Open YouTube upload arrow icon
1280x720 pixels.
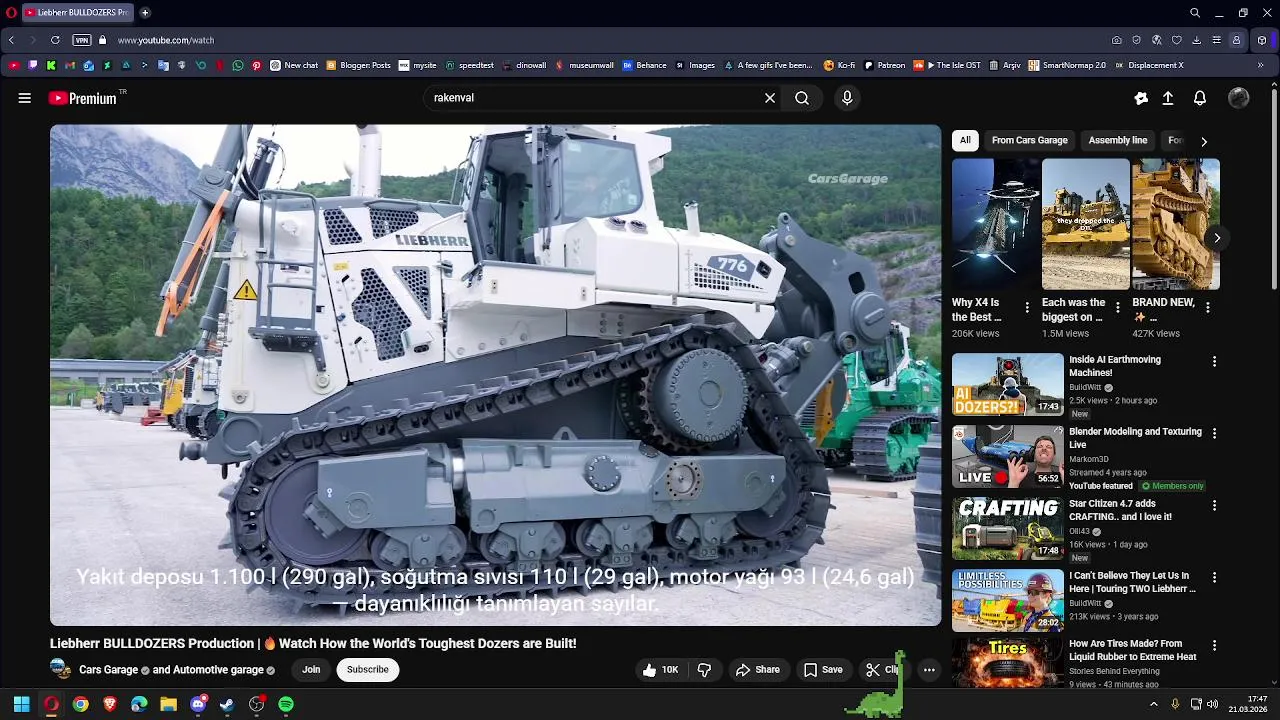point(1168,98)
